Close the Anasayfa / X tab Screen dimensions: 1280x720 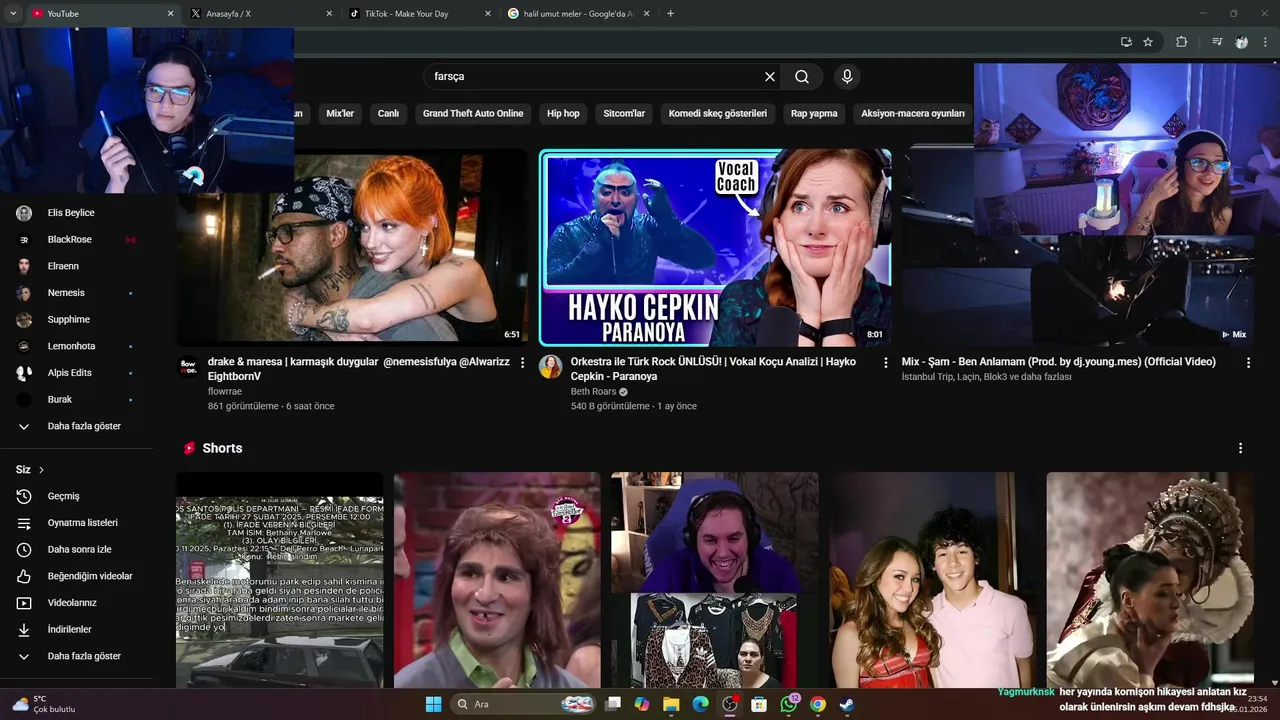click(329, 14)
